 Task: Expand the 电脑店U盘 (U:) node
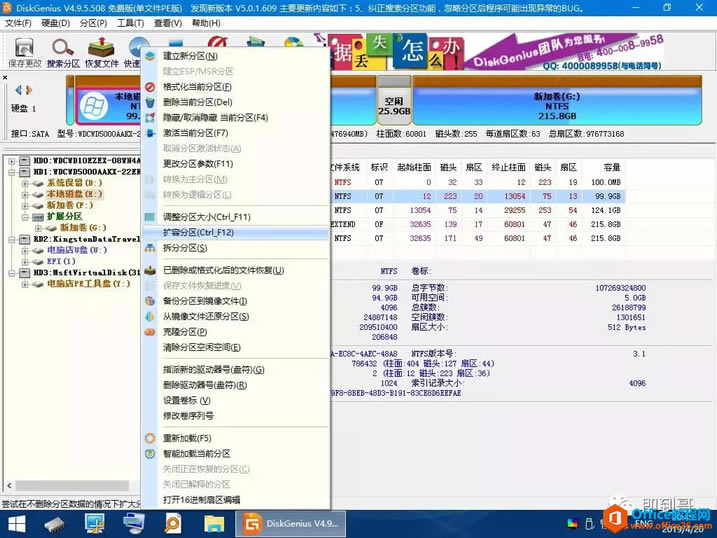tap(25, 250)
